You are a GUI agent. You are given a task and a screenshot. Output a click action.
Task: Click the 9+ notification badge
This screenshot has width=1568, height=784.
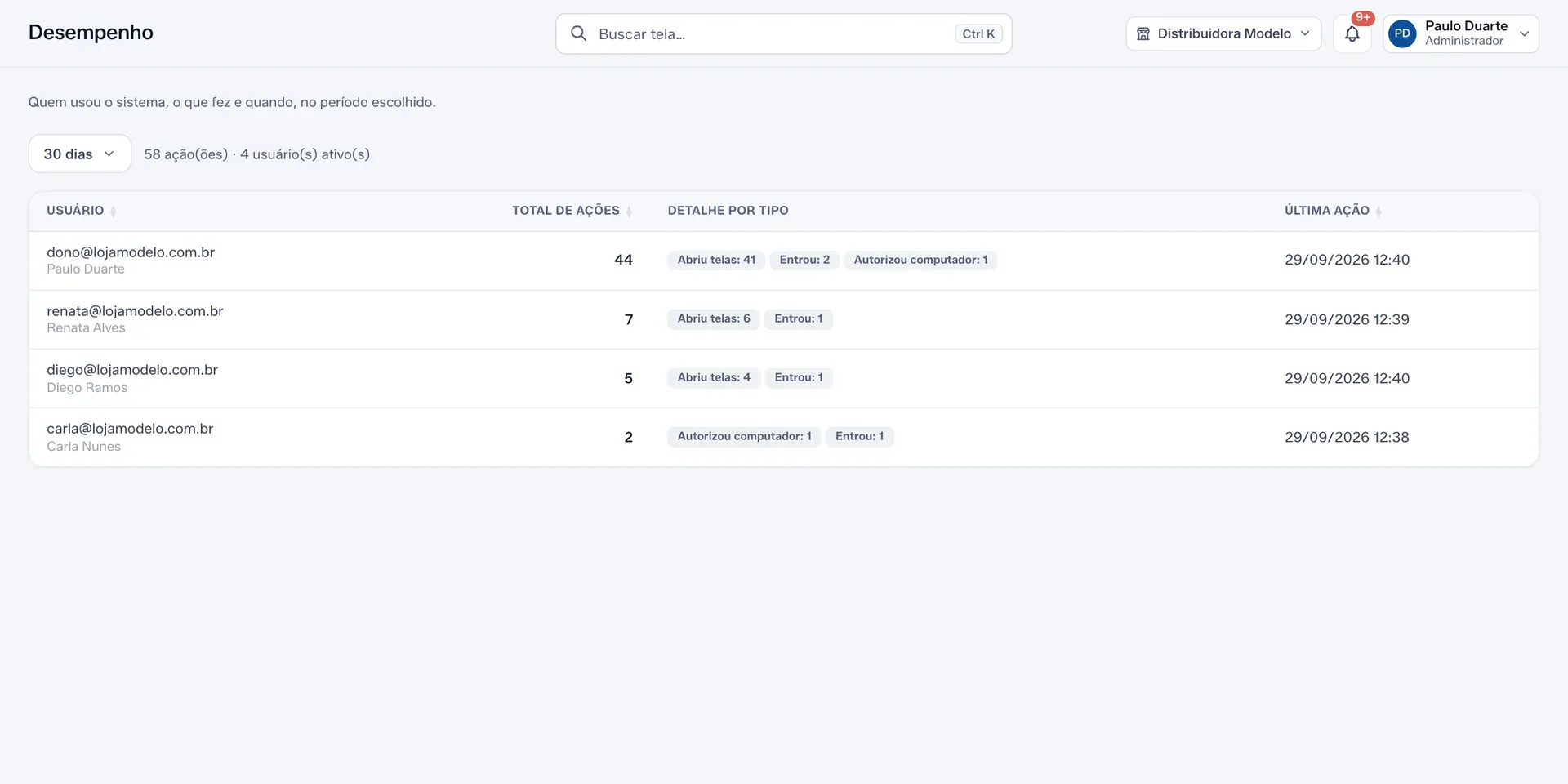click(1363, 18)
